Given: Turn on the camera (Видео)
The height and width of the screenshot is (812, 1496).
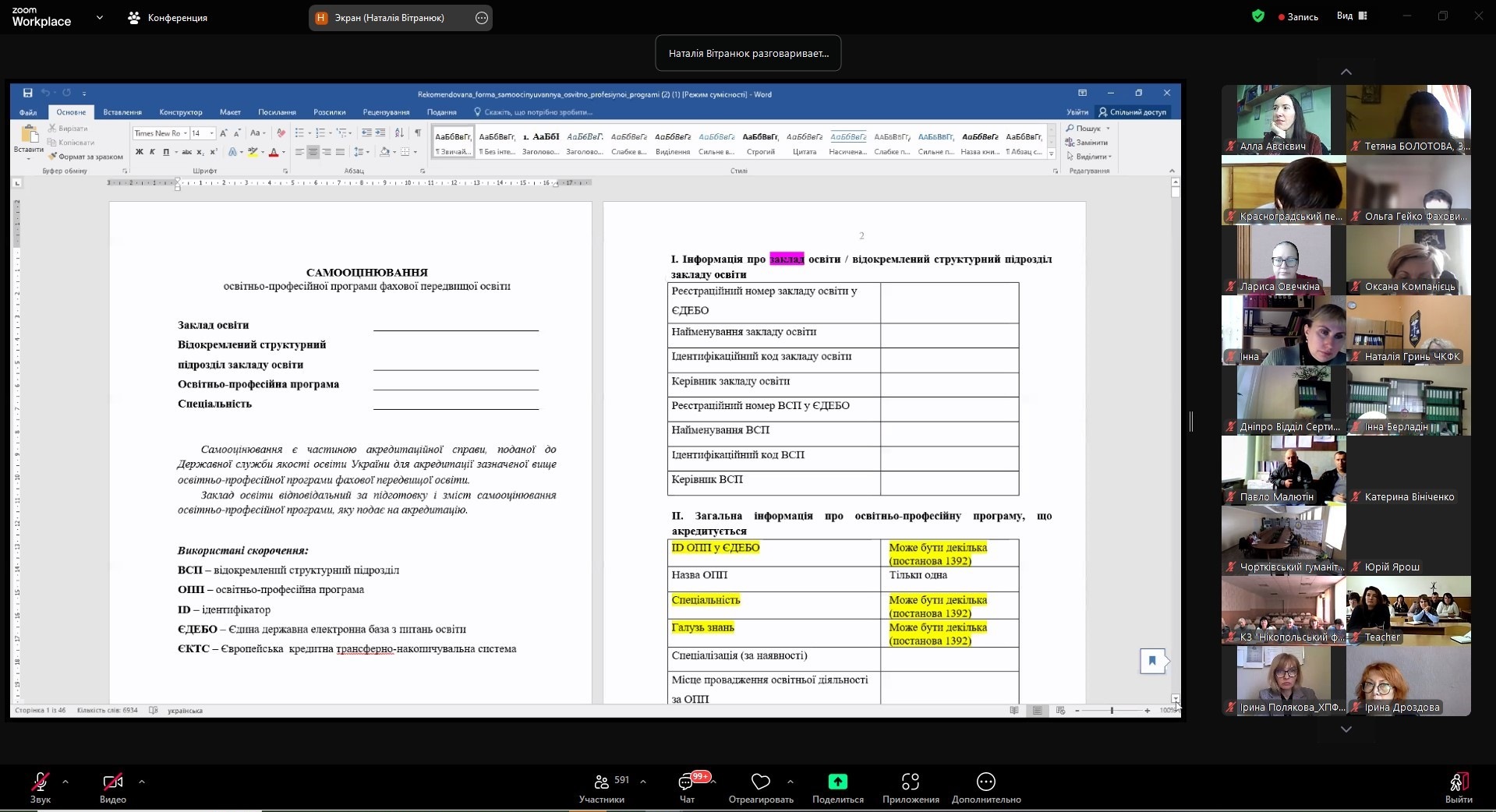Looking at the screenshot, I should [x=112, y=782].
